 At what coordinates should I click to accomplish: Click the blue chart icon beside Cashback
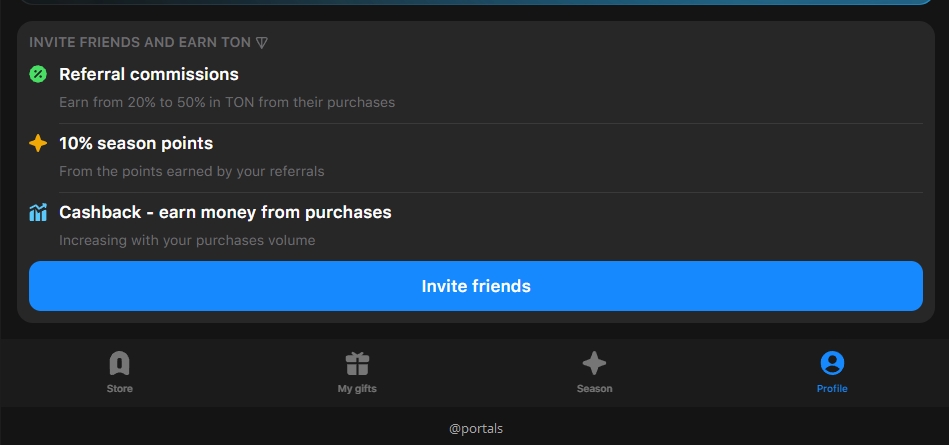[x=38, y=212]
